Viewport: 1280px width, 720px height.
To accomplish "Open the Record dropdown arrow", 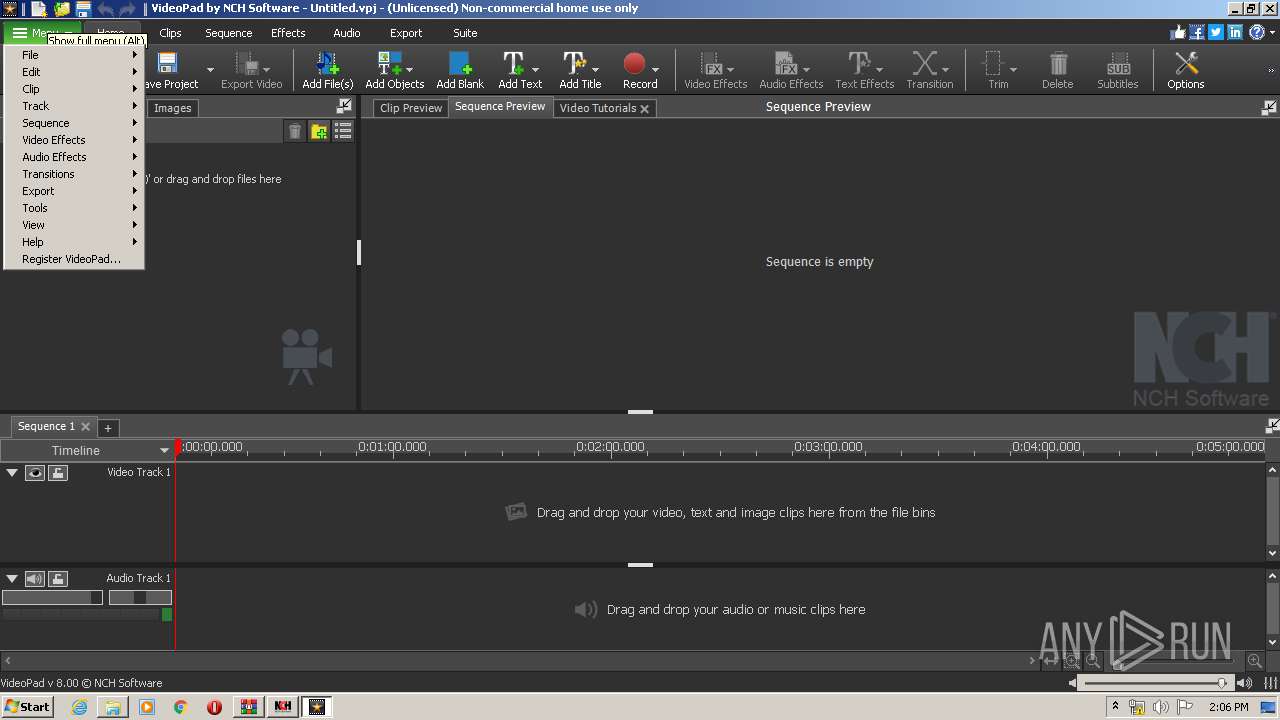I will pos(656,70).
